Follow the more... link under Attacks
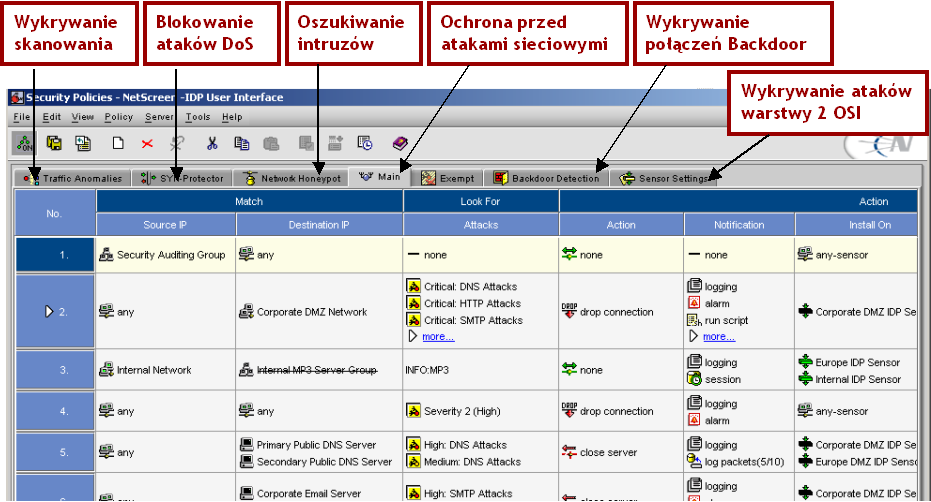Image resolution: width=931 pixels, height=502 pixels. 438,337
